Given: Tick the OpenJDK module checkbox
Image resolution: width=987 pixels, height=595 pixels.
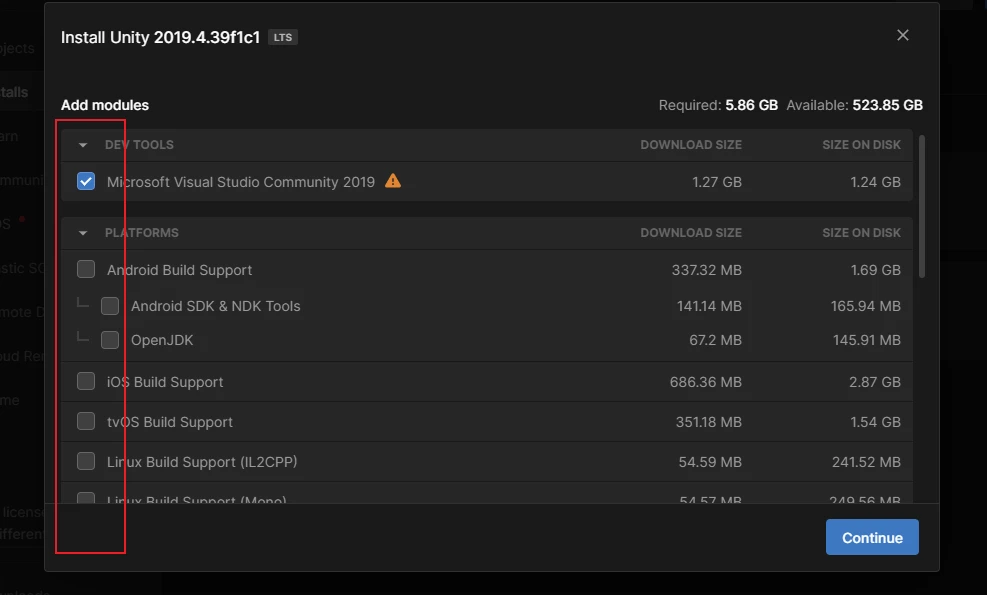Looking at the screenshot, I should point(110,340).
